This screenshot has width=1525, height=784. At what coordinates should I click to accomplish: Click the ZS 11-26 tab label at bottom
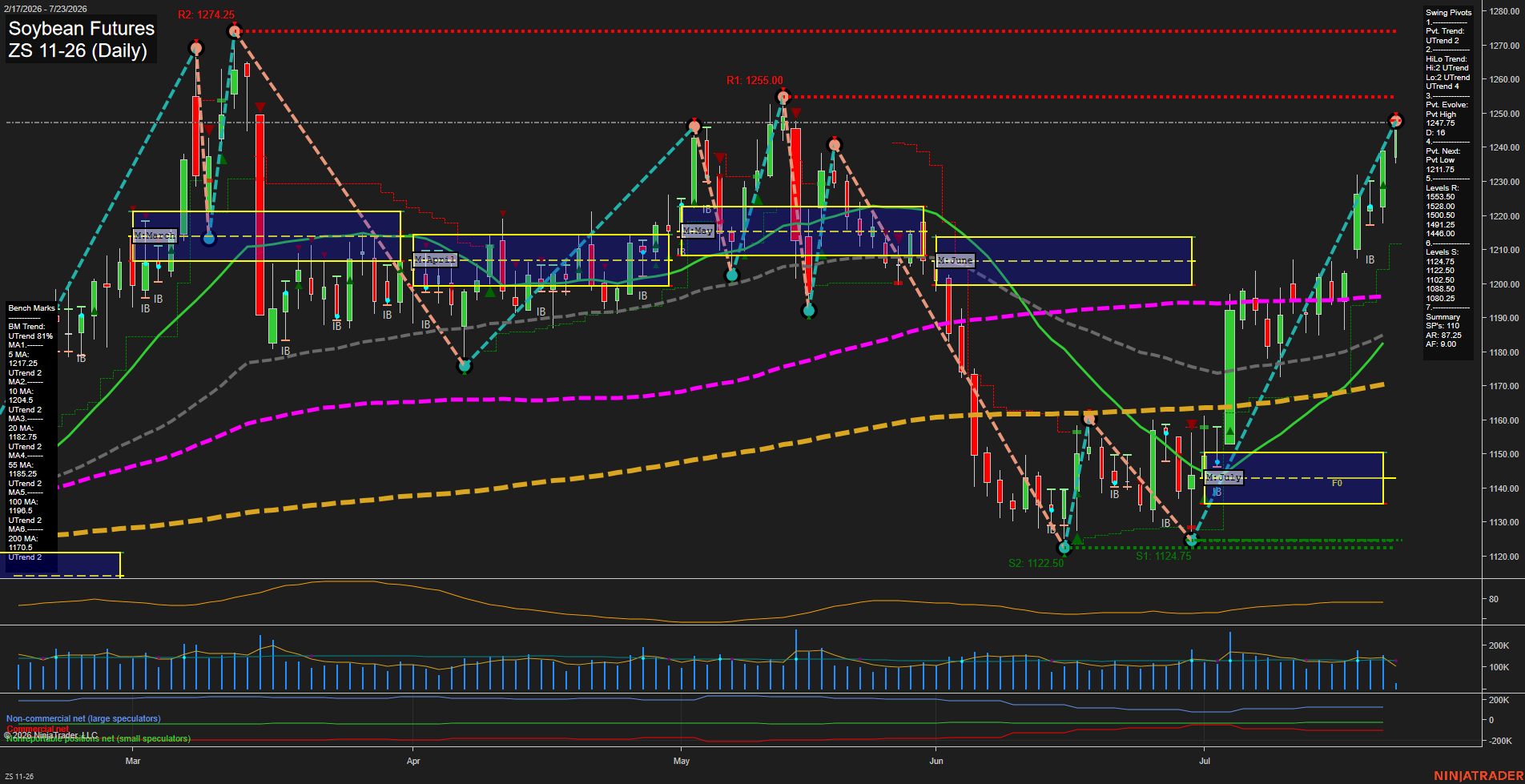19,777
